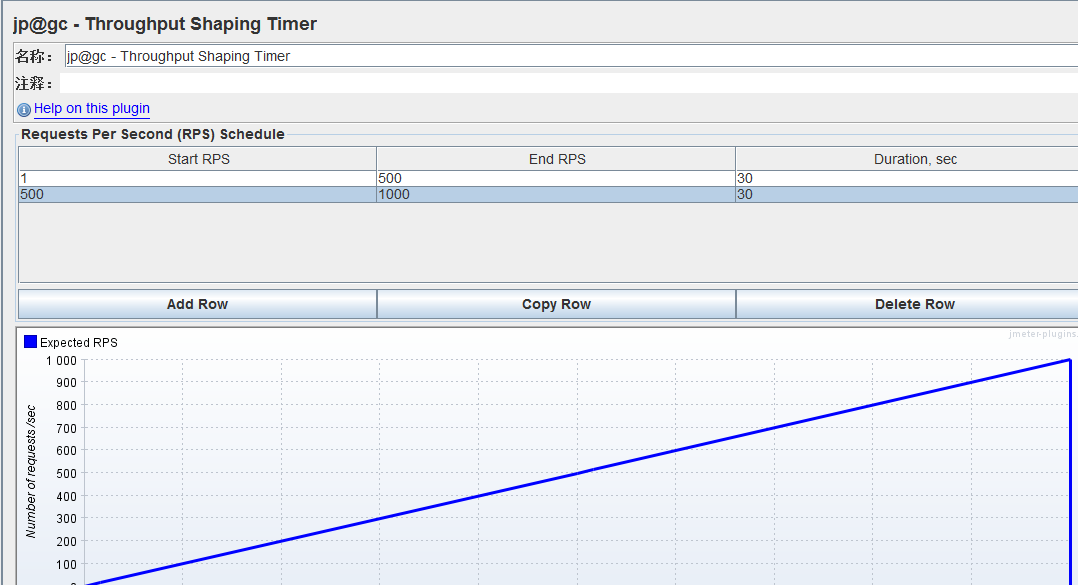Click the Start RPS column header
The height and width of the screenshot is (585, 1078).
pos(198,159)
